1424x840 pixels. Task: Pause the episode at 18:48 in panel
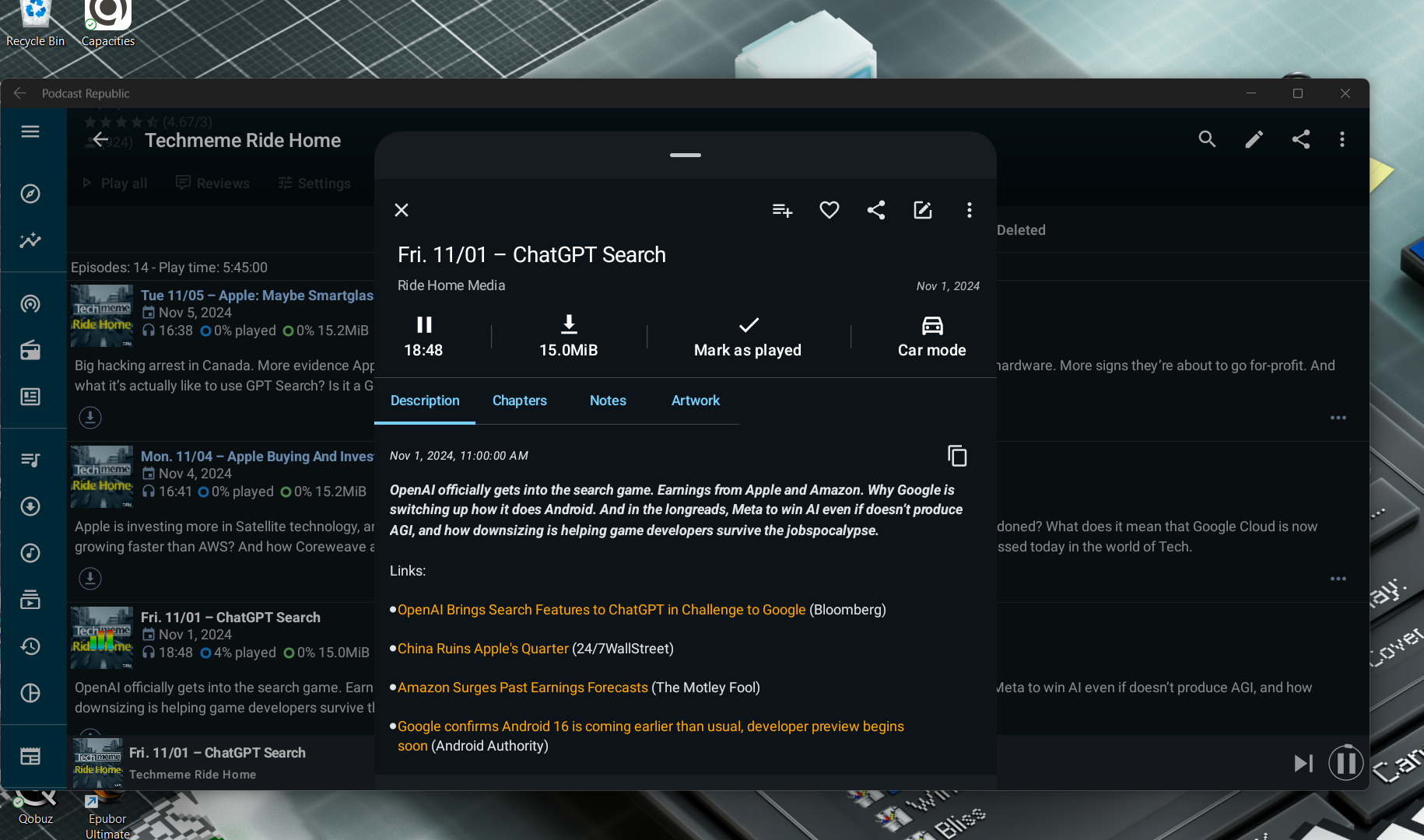(424, 336)
